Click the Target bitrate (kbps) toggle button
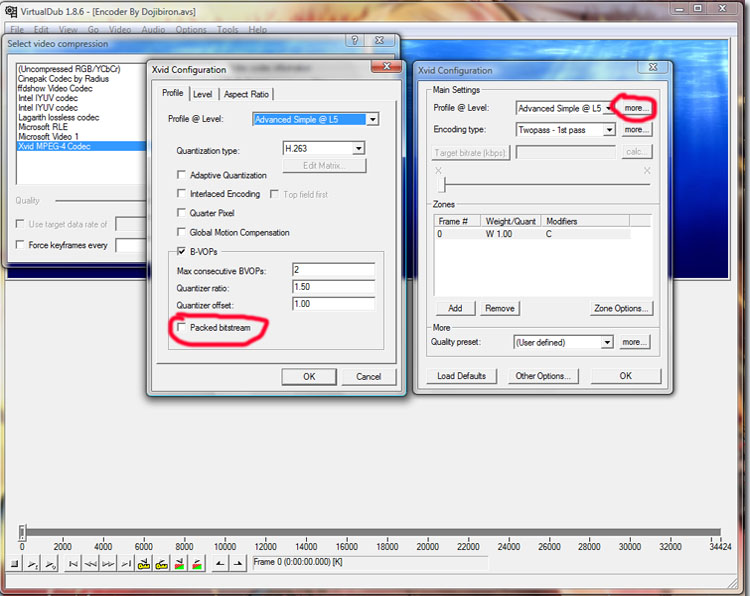 (x=470, y=153)
